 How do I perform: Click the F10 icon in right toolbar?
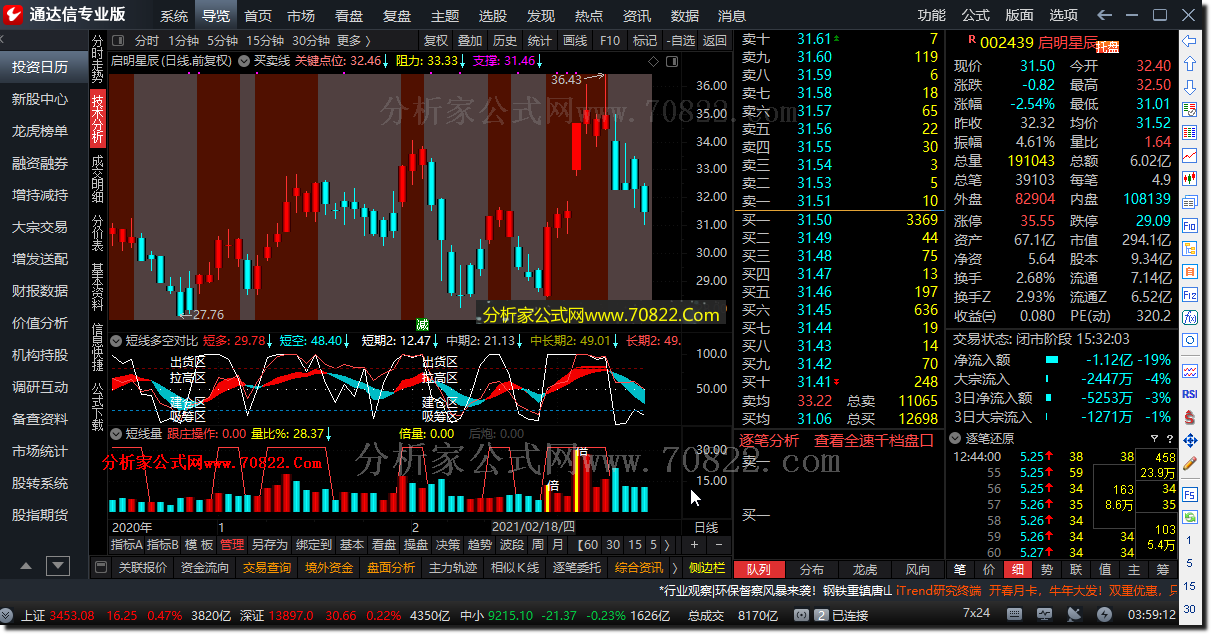tap(1189, 226)
